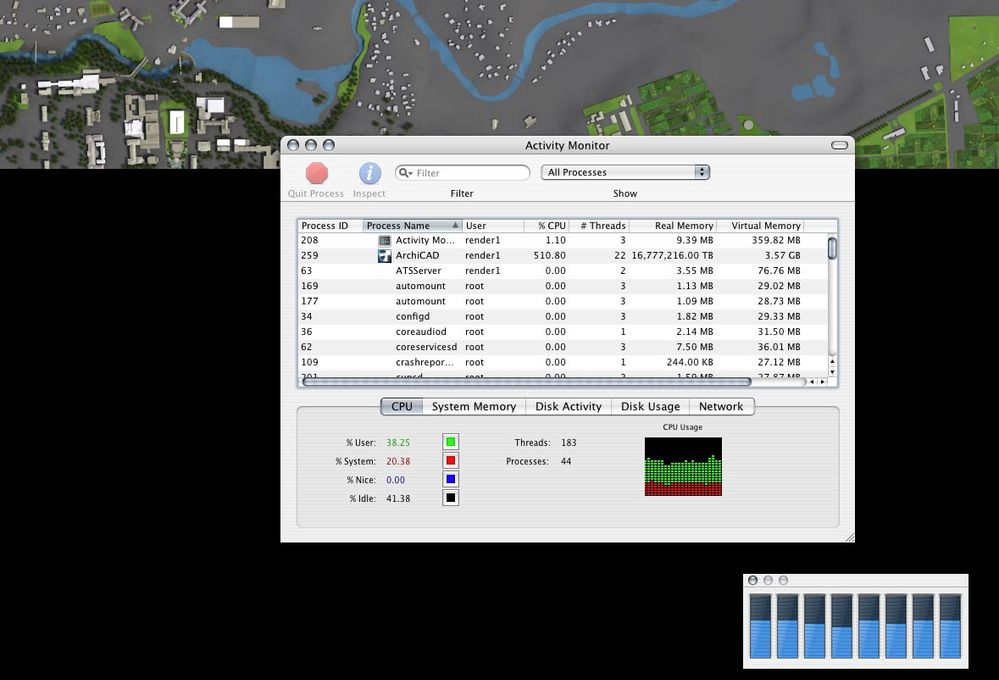Click the scroll right arrow of process list
The height and width of the screenshot is (680, 999).
coord(823,382)
